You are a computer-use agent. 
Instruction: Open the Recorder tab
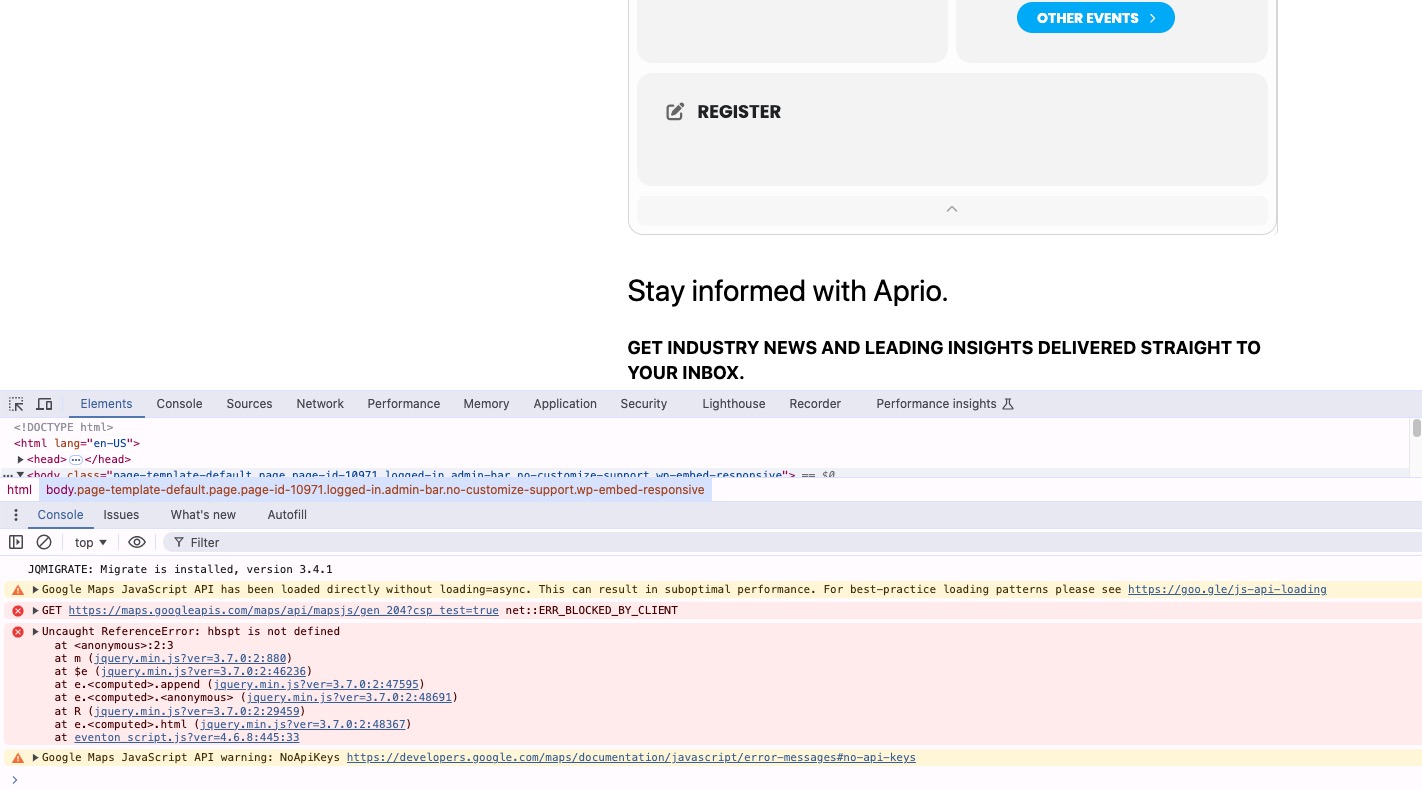click(x=815, y=404)
